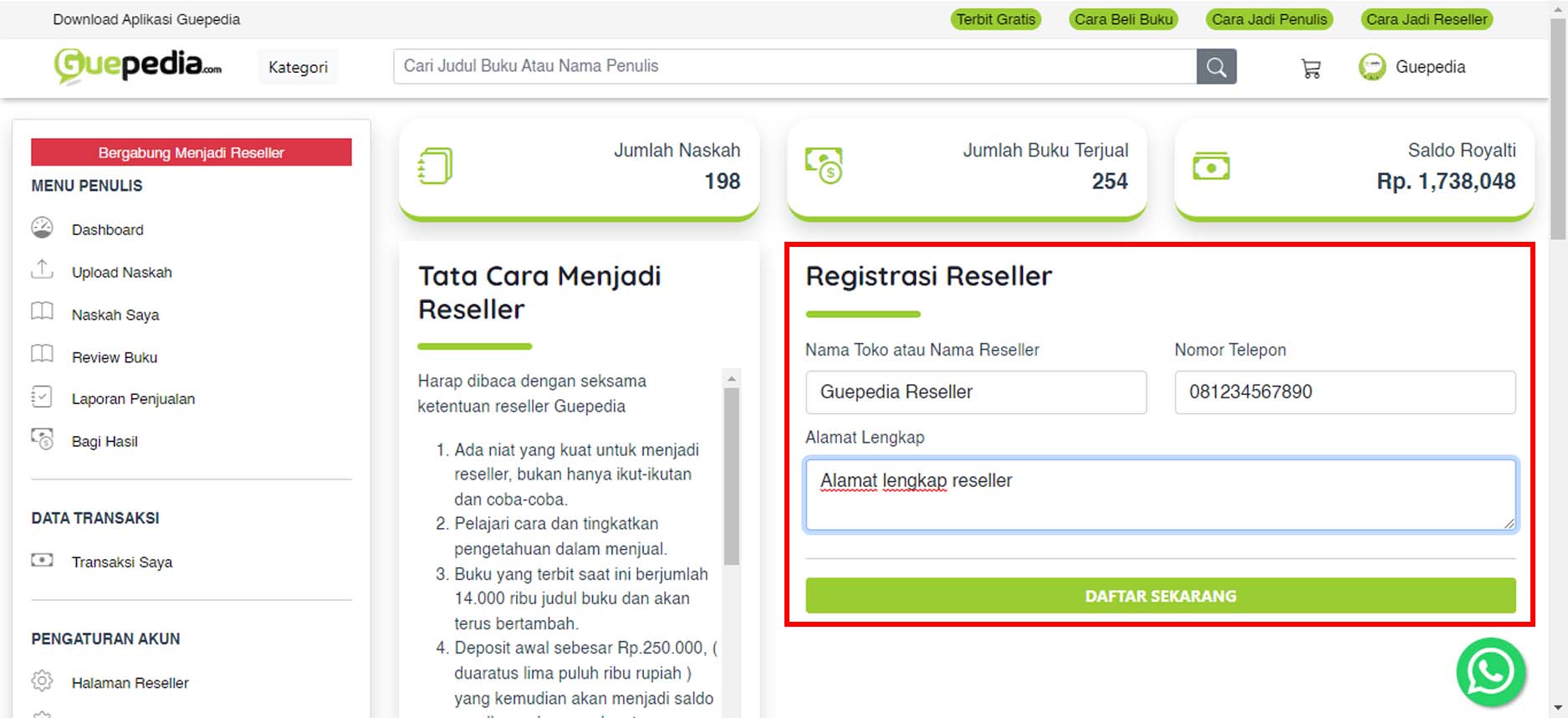
Task: Select Review Buku menu entry
Action: (115, 357)
